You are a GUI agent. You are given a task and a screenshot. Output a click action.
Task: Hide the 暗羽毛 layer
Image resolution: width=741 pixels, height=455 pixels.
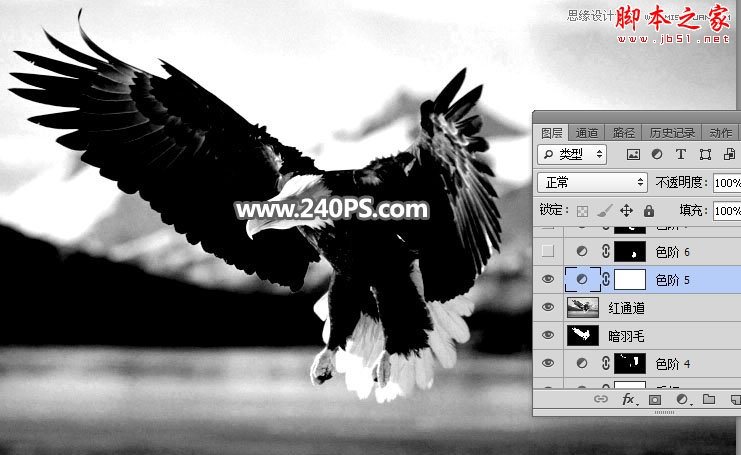[548, 335]
